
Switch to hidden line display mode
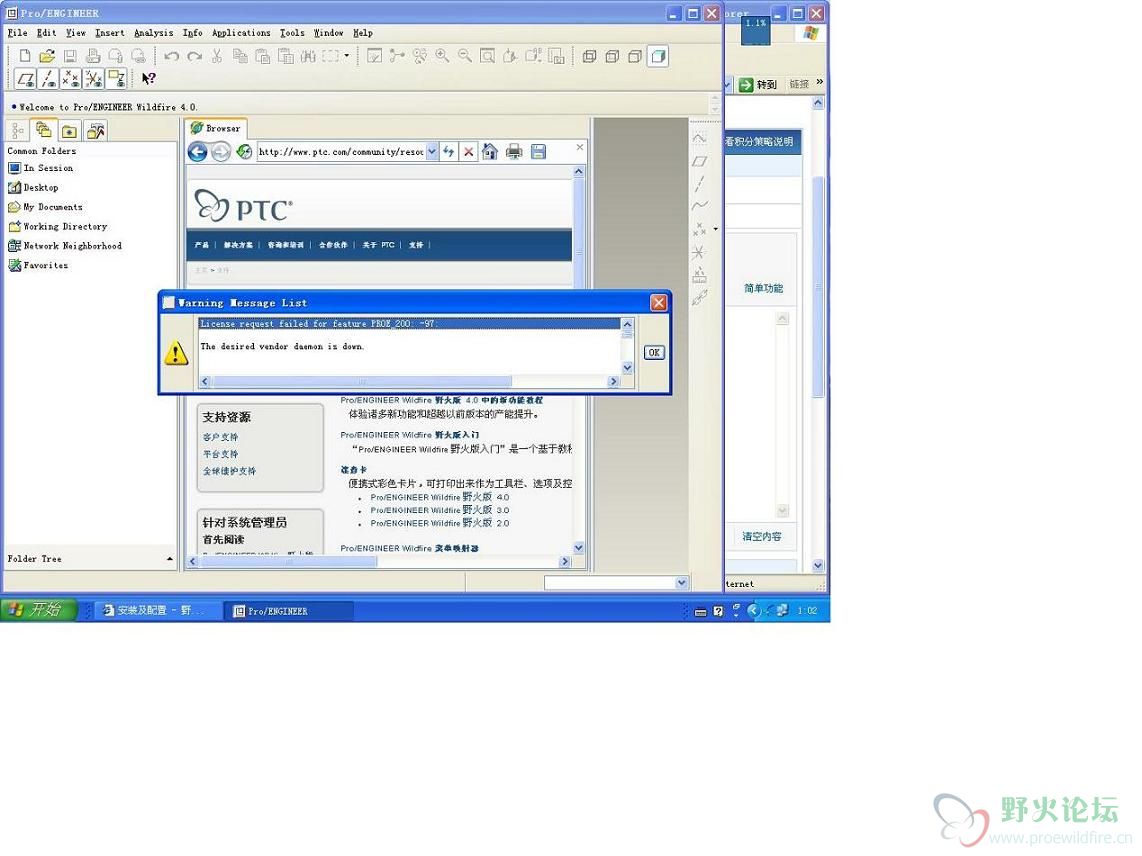[x=613, y=56]
